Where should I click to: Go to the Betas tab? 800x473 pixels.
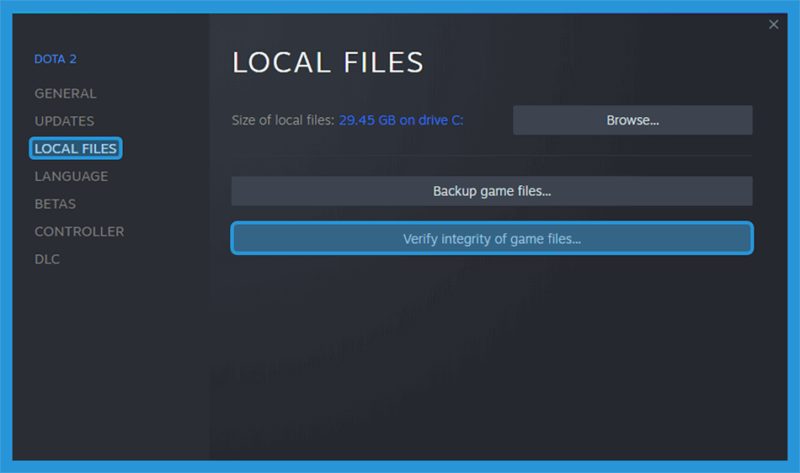click(55, 204)
